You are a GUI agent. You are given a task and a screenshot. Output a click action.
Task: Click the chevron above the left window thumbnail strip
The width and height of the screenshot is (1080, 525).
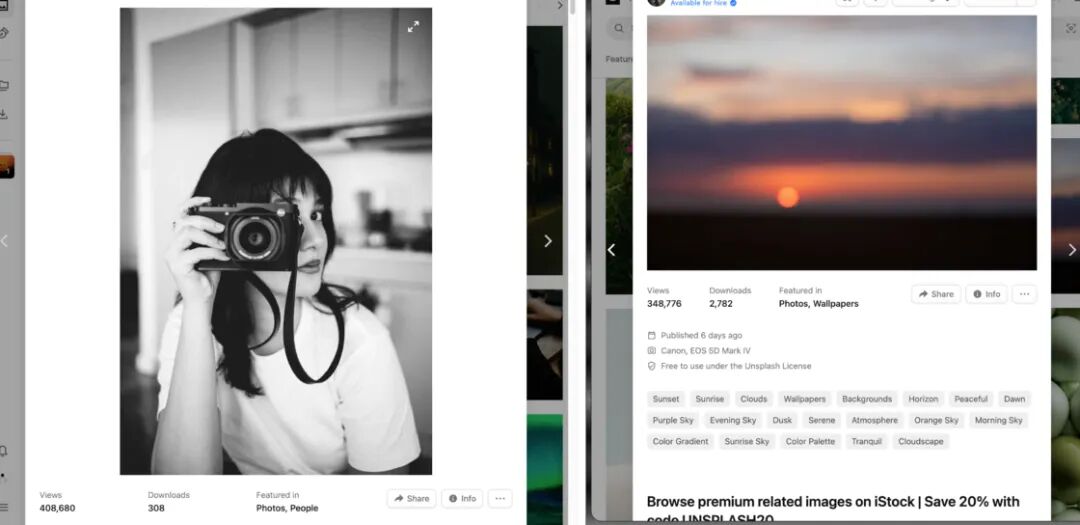point(560,6)
